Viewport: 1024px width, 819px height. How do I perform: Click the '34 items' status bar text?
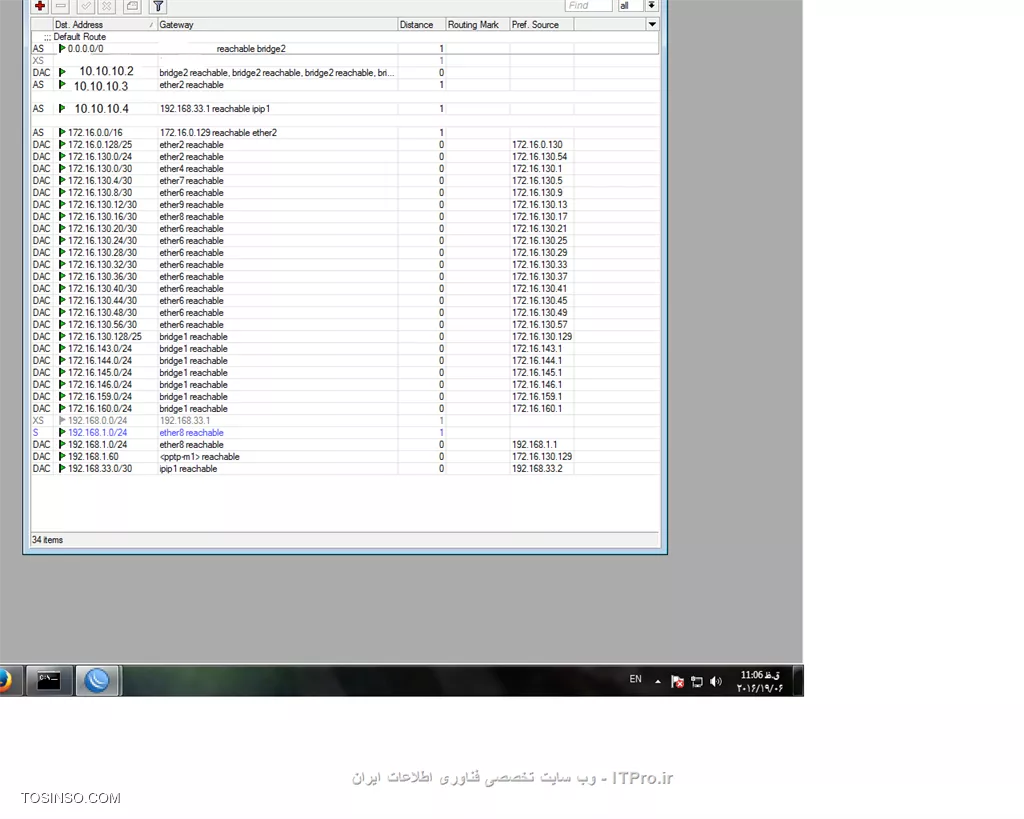[48, 539]
